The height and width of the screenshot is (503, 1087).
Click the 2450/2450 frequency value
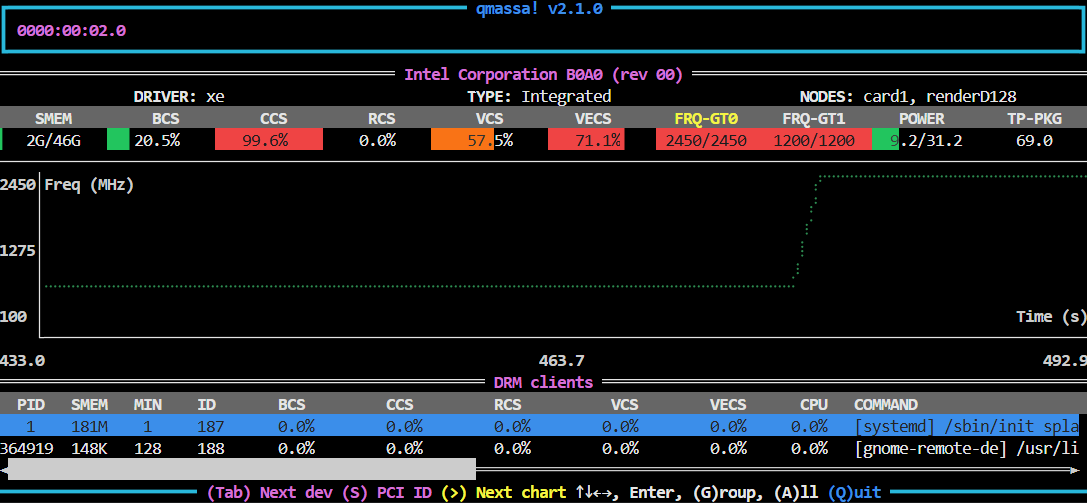click(706, 141)
